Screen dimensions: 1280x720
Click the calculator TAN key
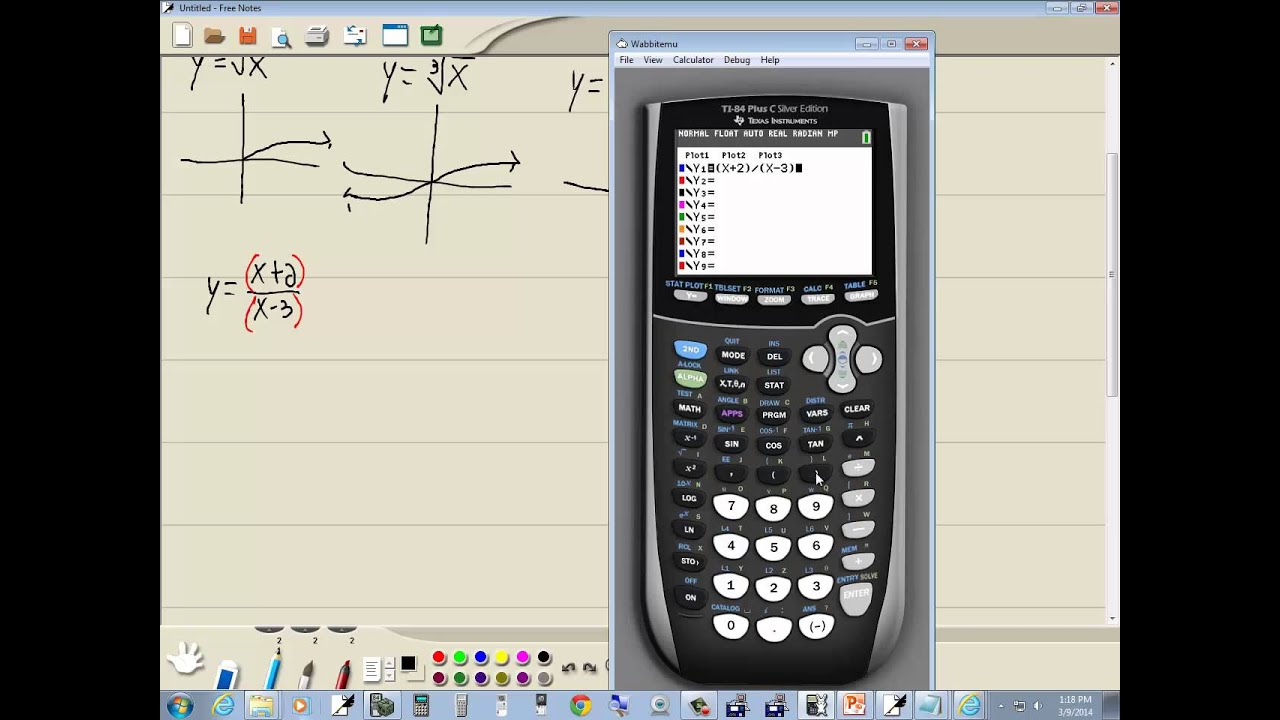[x=816, y=444]
